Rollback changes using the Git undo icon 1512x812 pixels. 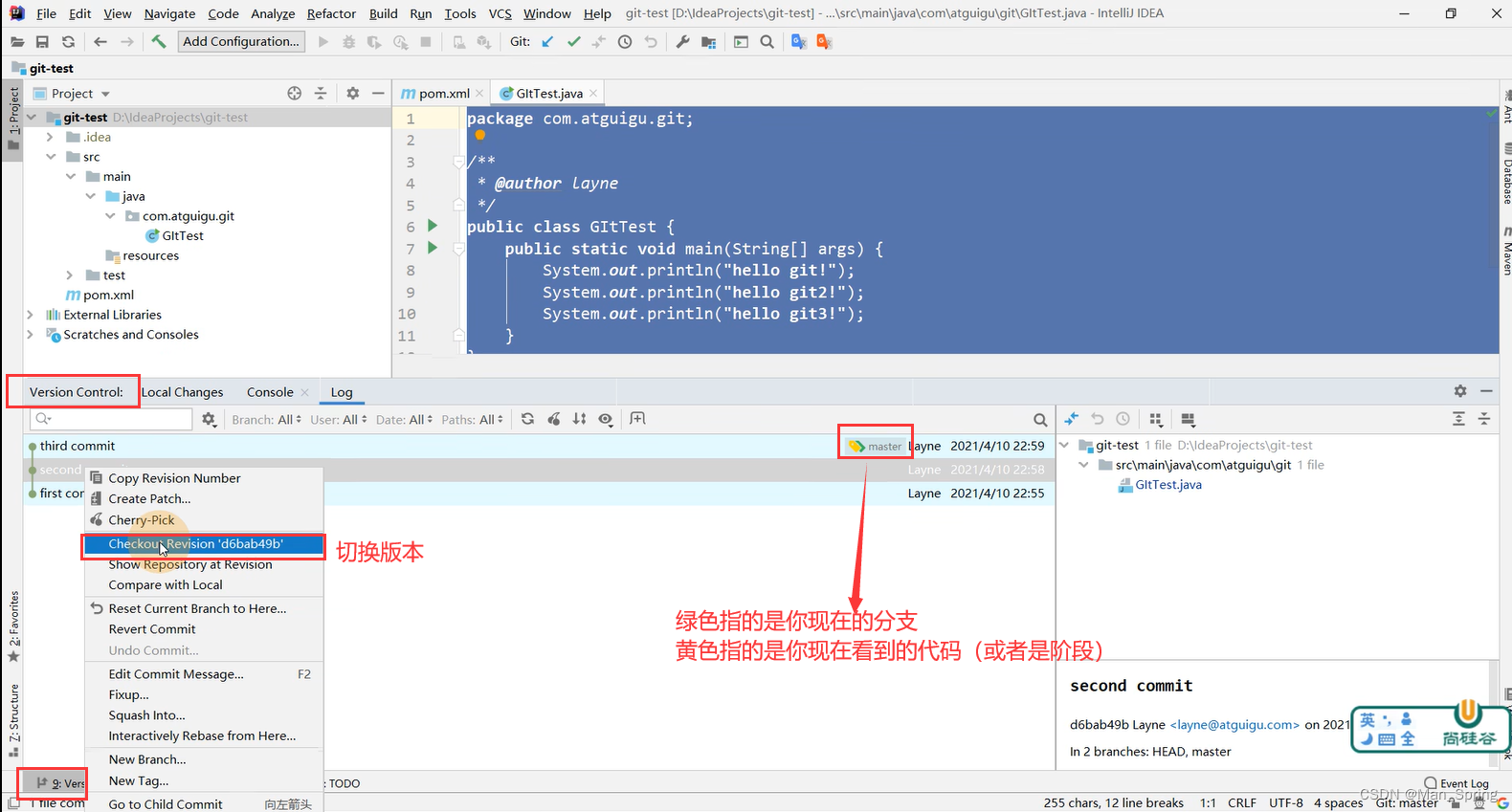651,42
